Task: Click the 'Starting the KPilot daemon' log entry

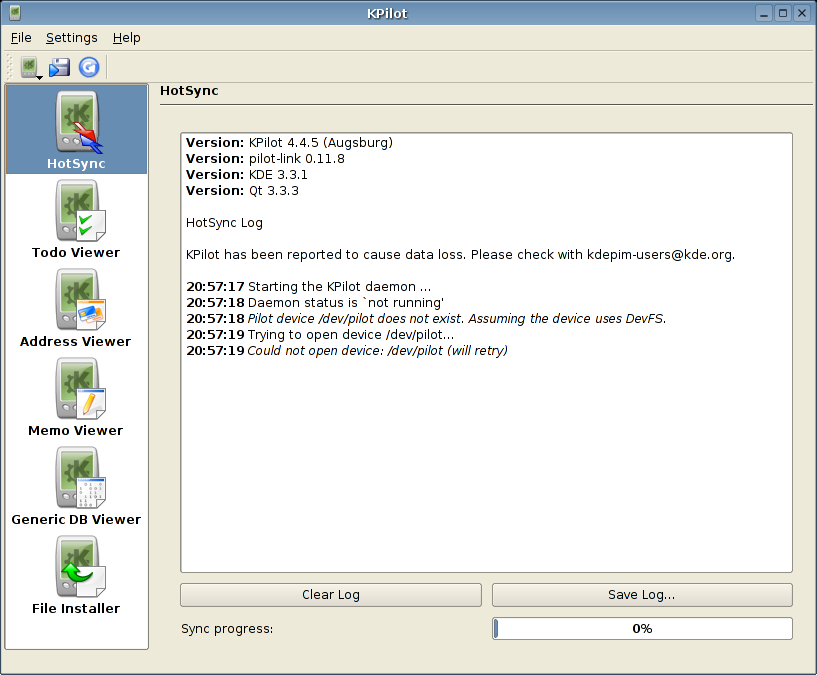Action: coord(308,287)
